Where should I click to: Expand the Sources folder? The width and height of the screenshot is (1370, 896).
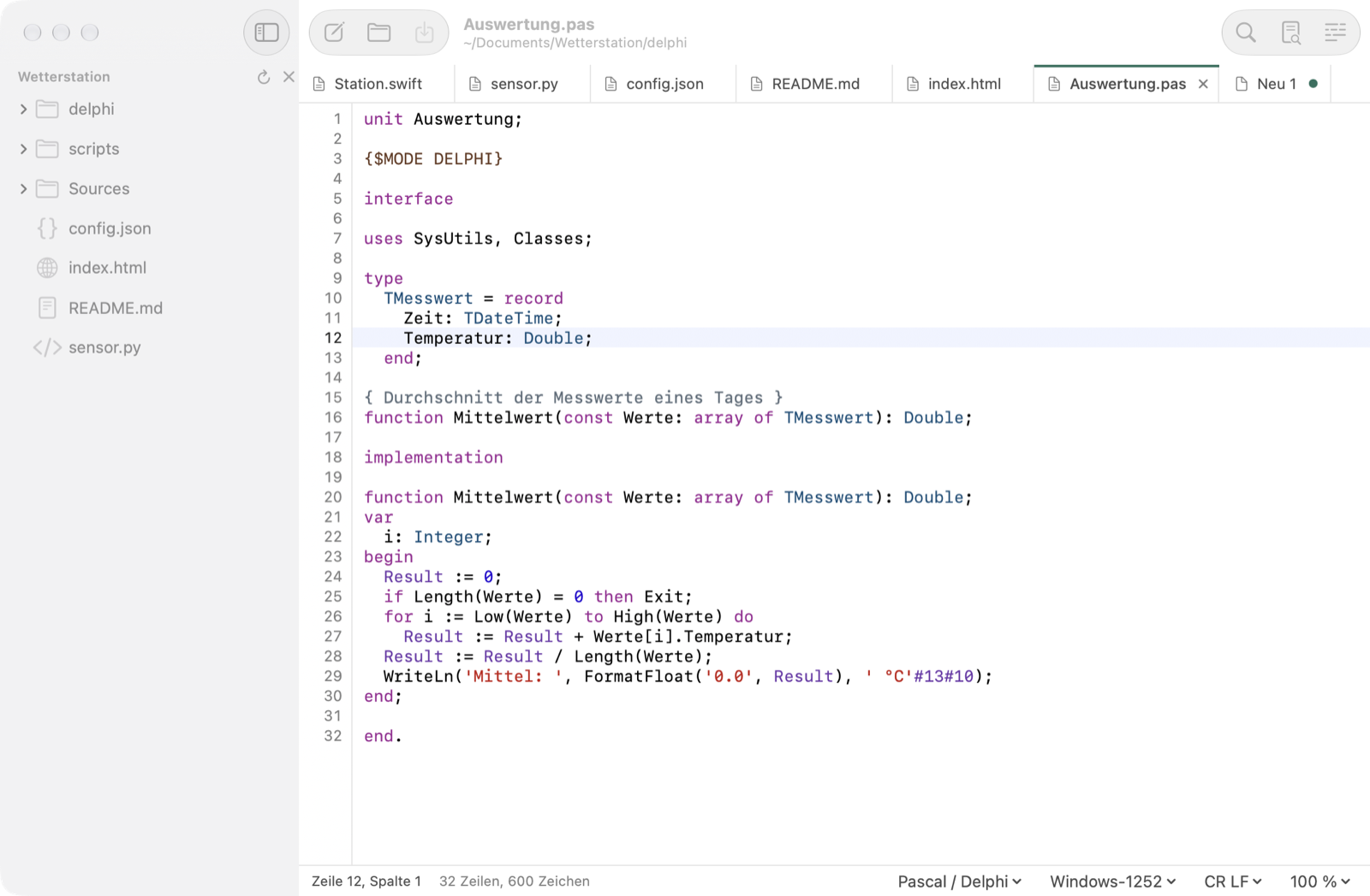tap(24, 189)
